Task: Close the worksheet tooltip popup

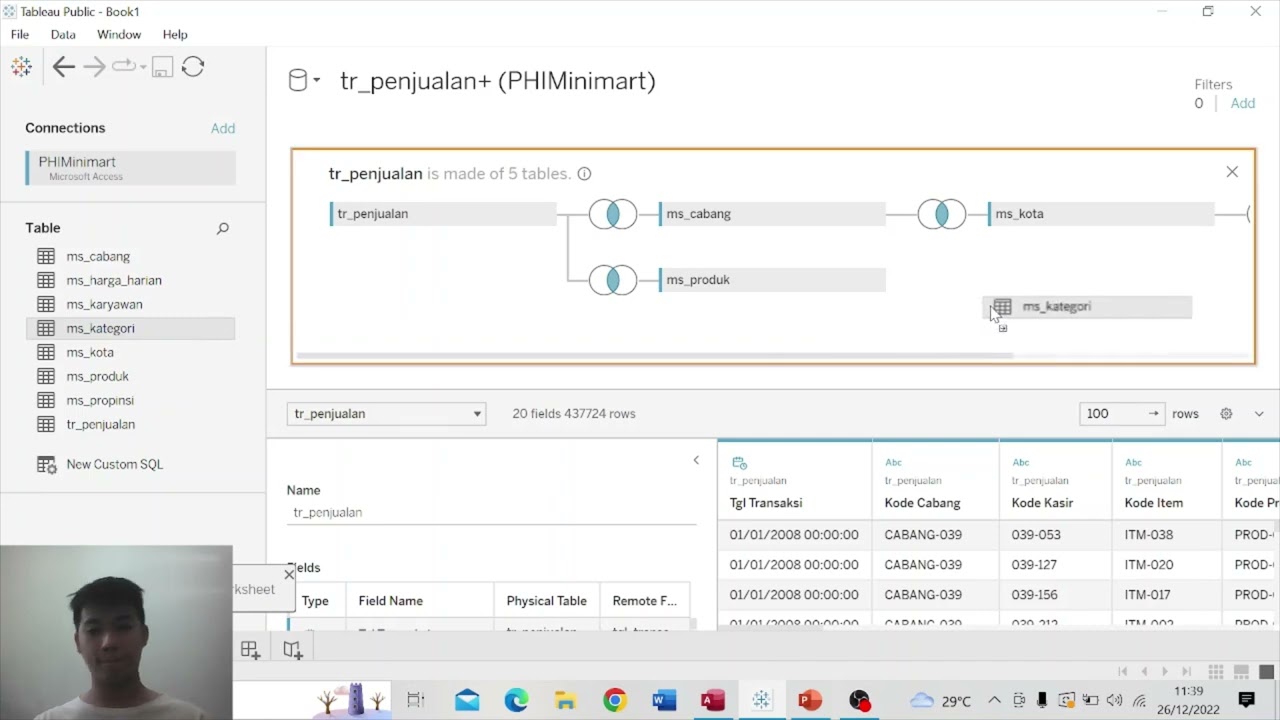Action: click(x=289, y=574)
